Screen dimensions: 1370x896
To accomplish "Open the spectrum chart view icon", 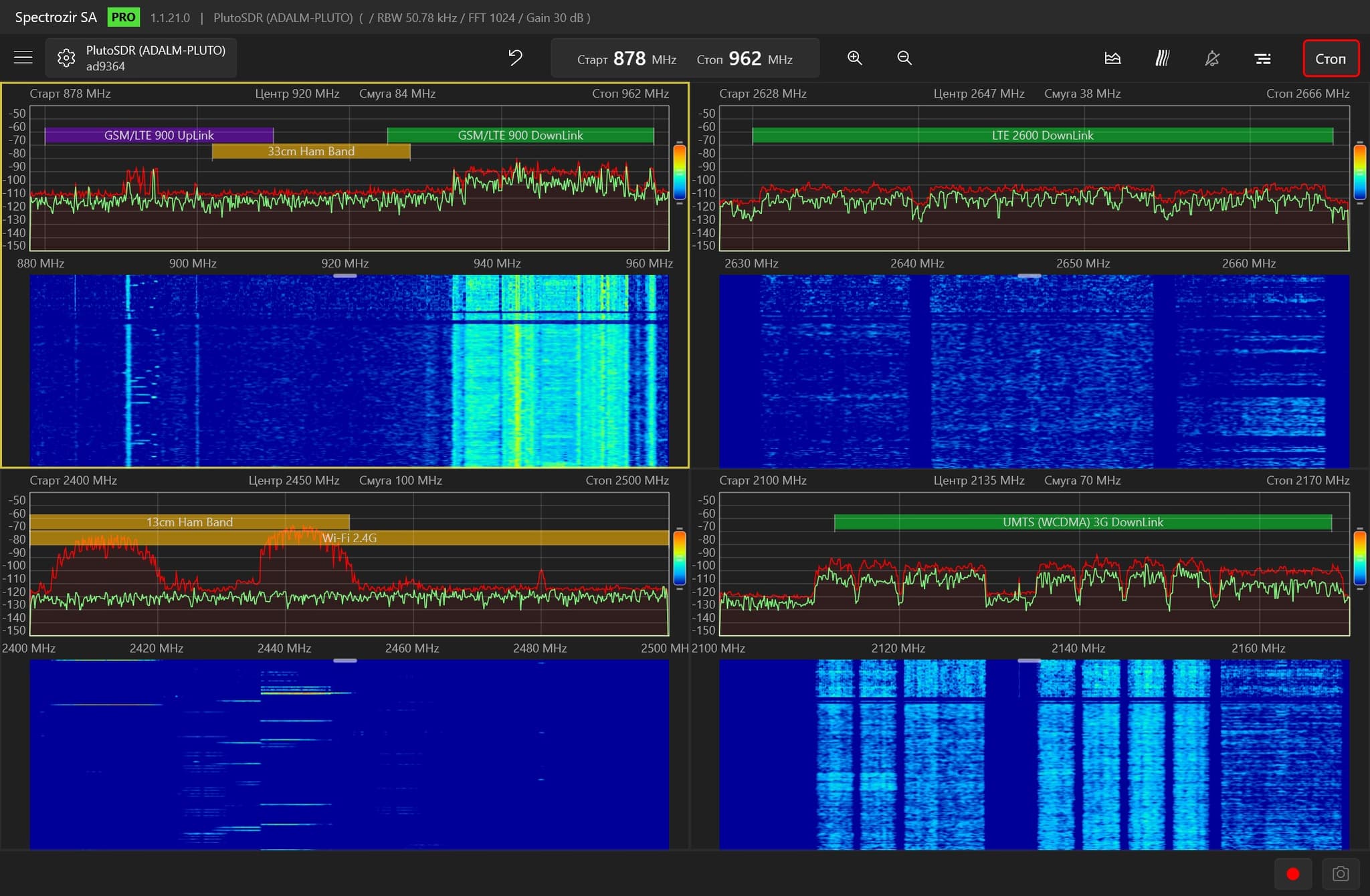I will (1112, 58).
